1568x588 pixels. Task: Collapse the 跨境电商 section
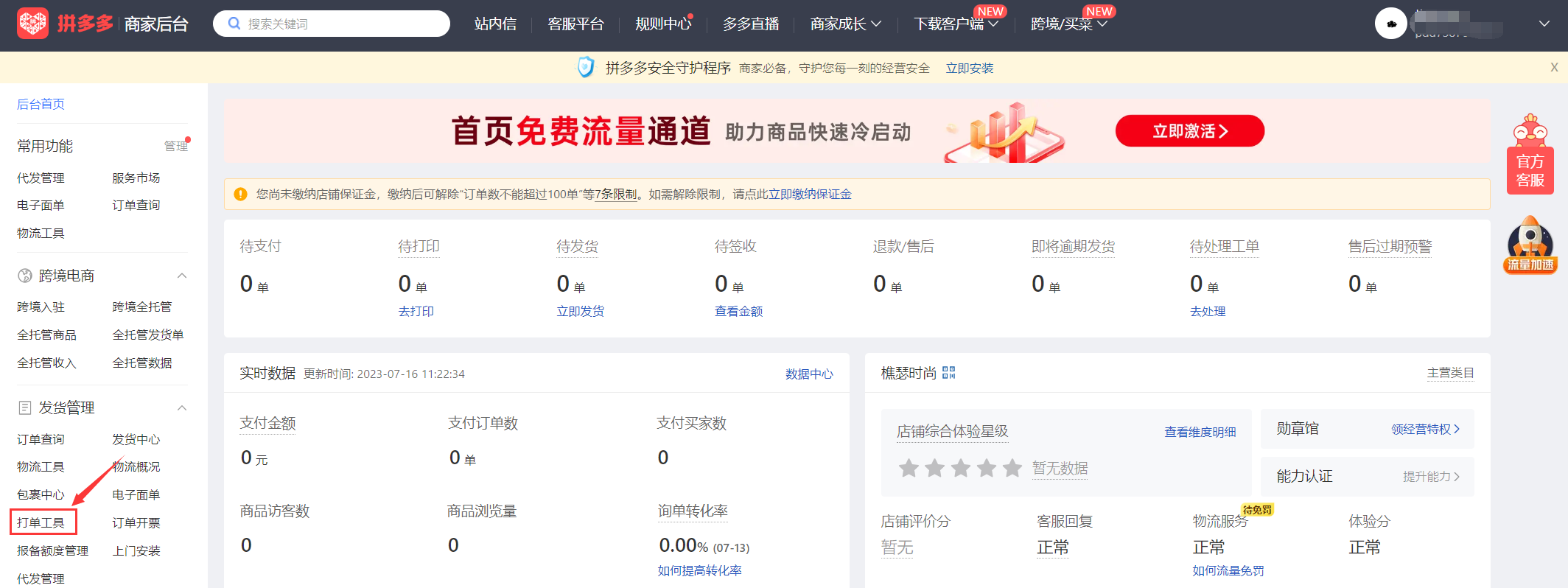coord(182,276)
